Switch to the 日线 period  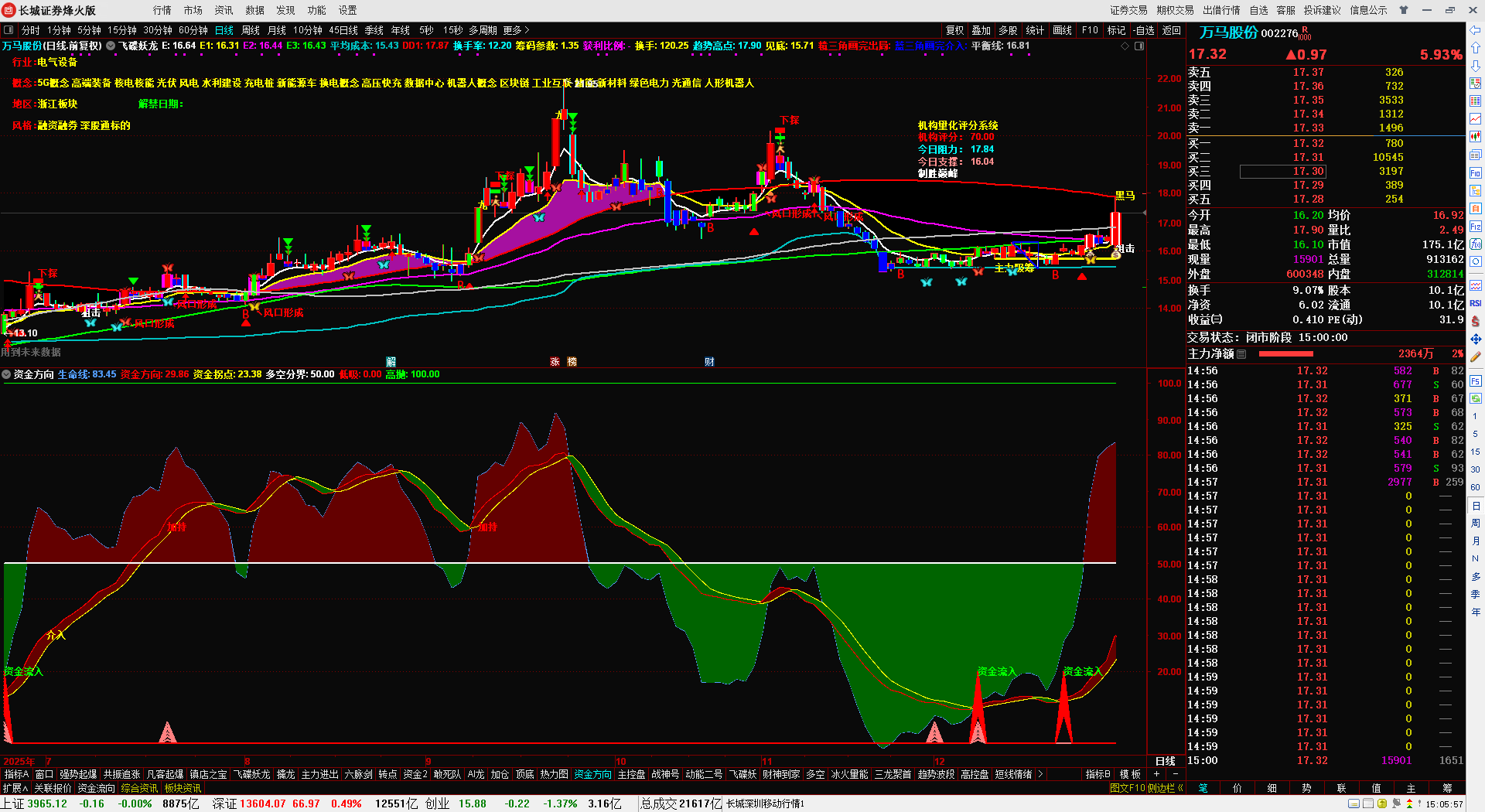click(224, 30)
